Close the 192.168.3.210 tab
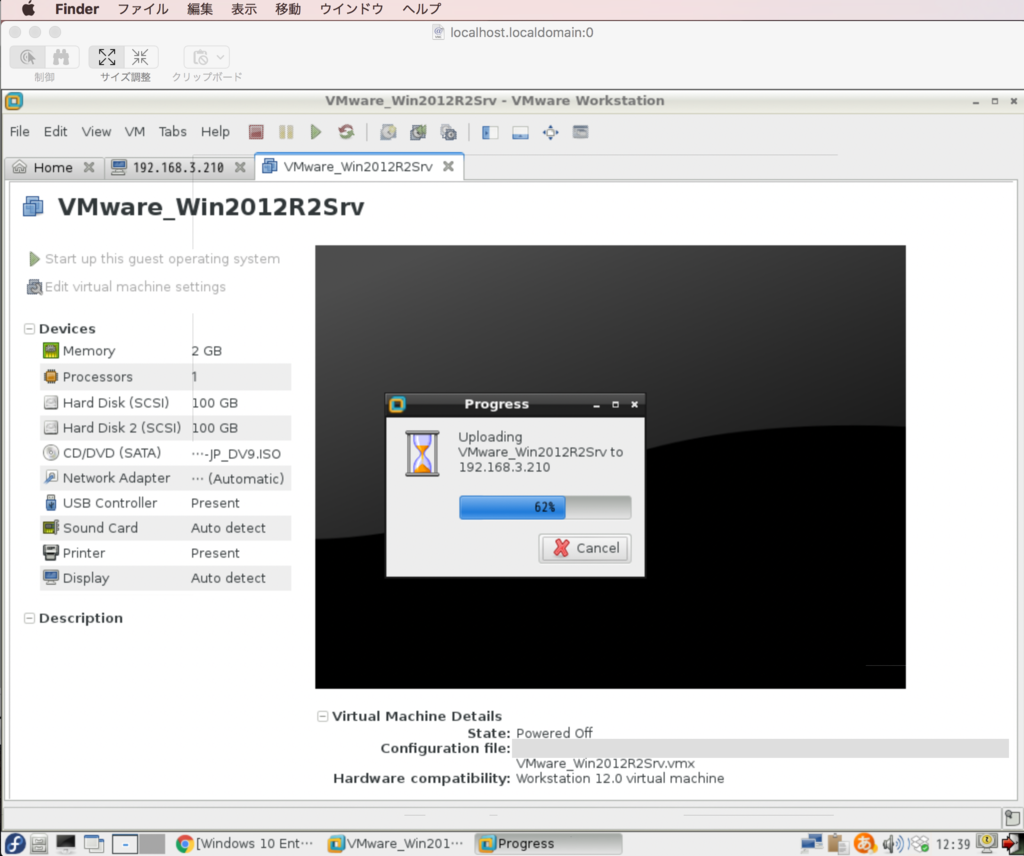 point(240,167)
